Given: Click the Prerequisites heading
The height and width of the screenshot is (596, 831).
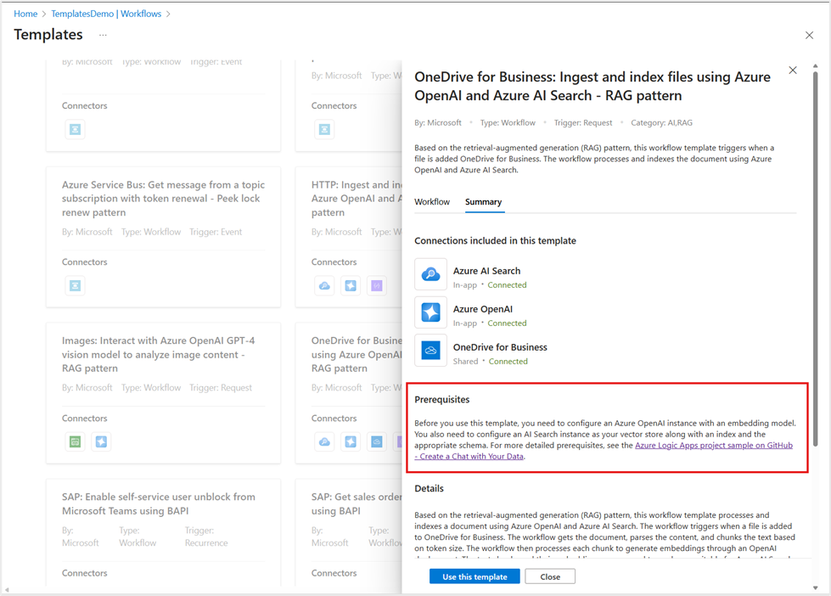Looking at the screenshot, I should pos(442,399).
